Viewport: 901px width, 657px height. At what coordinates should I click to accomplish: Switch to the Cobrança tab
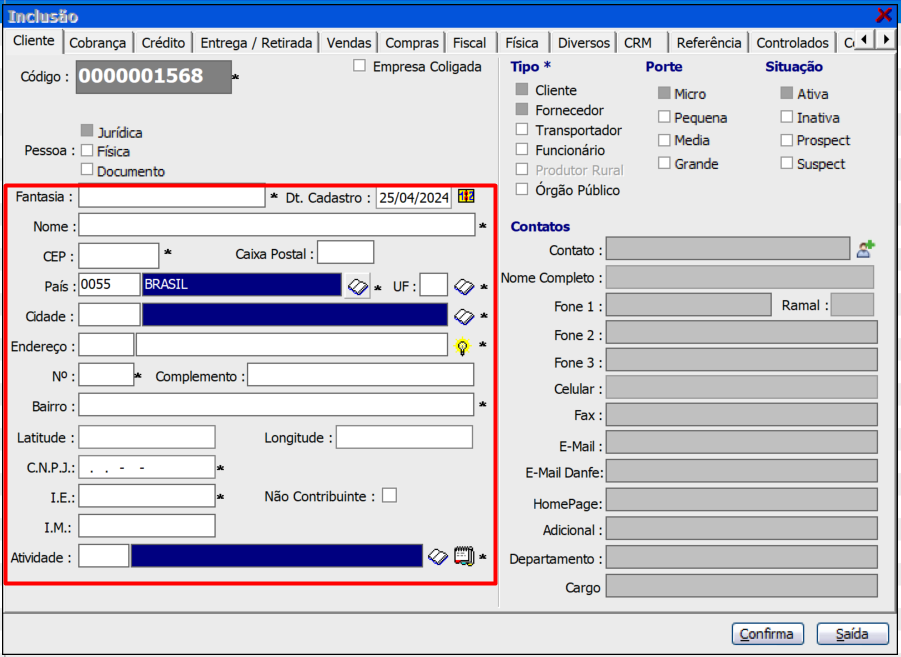pos(98,43)
